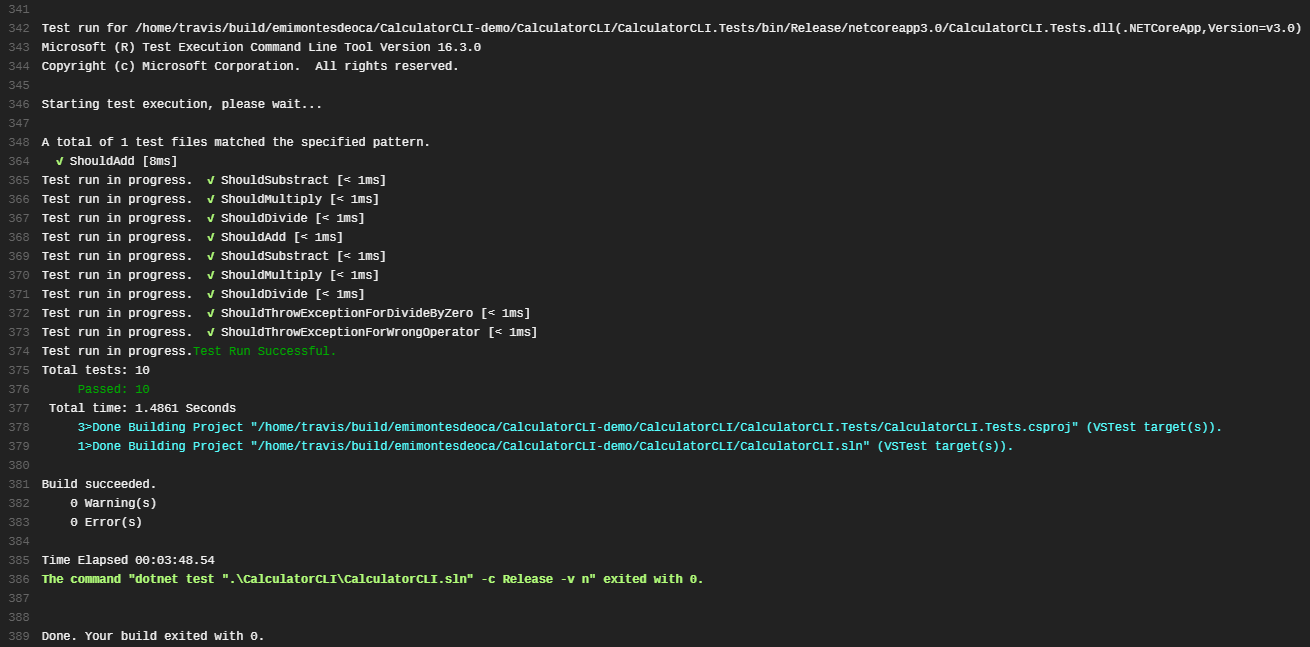The image size is (1310, 647).
Task: Select line number 378 in the gutter
Action: [x=18, y=427]
